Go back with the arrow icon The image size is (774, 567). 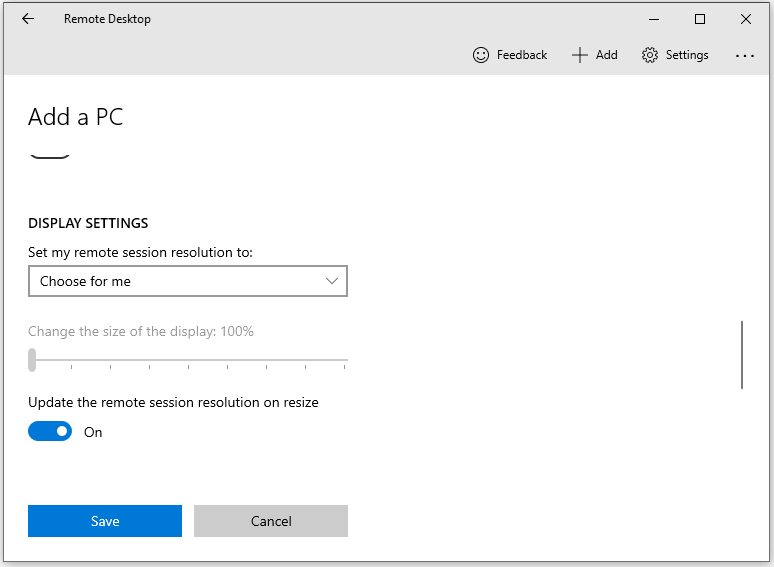pos(28,19)
